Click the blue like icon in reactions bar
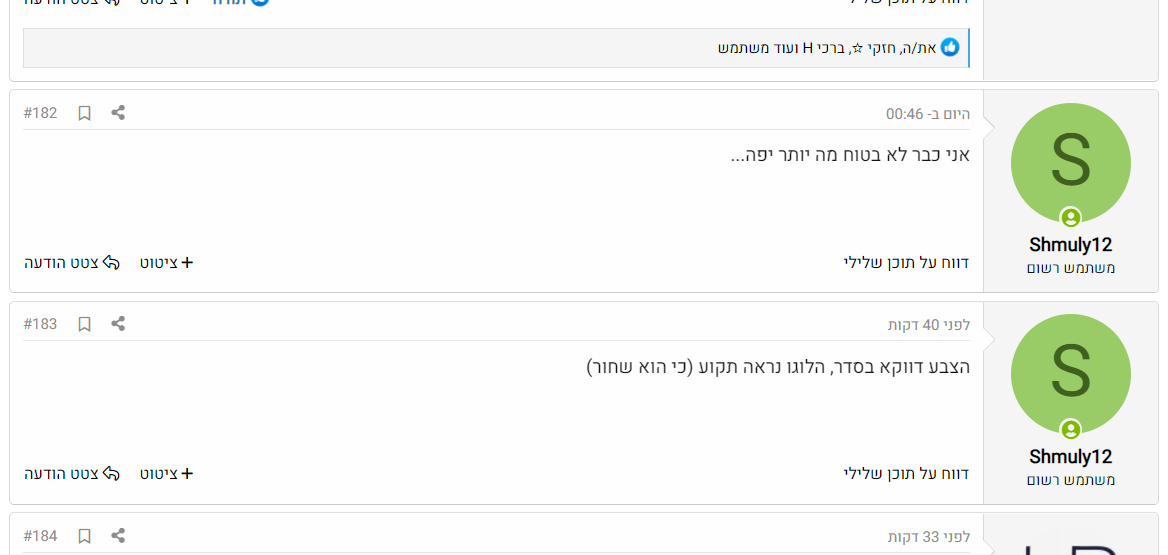Image resolution: width=1168 pixels, height=555 pixels. [x=950, y=47]
